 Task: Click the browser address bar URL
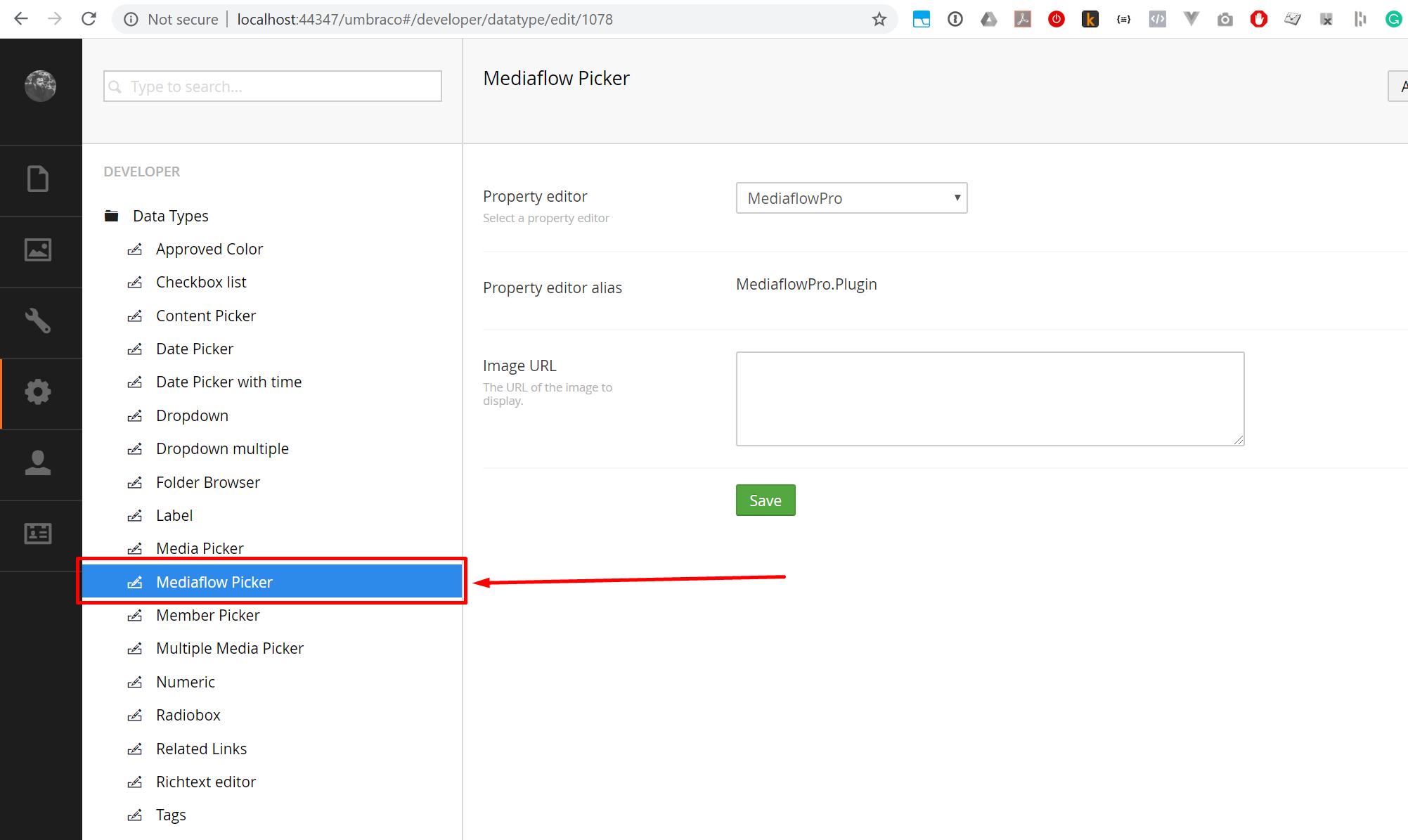click(425, 20)
